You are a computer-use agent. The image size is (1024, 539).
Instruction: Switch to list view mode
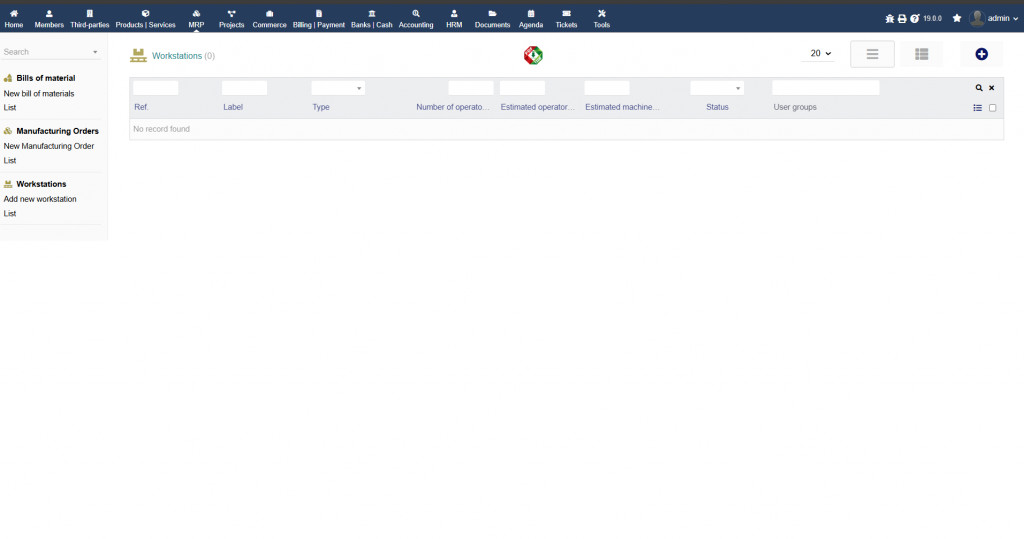[872, 54]
